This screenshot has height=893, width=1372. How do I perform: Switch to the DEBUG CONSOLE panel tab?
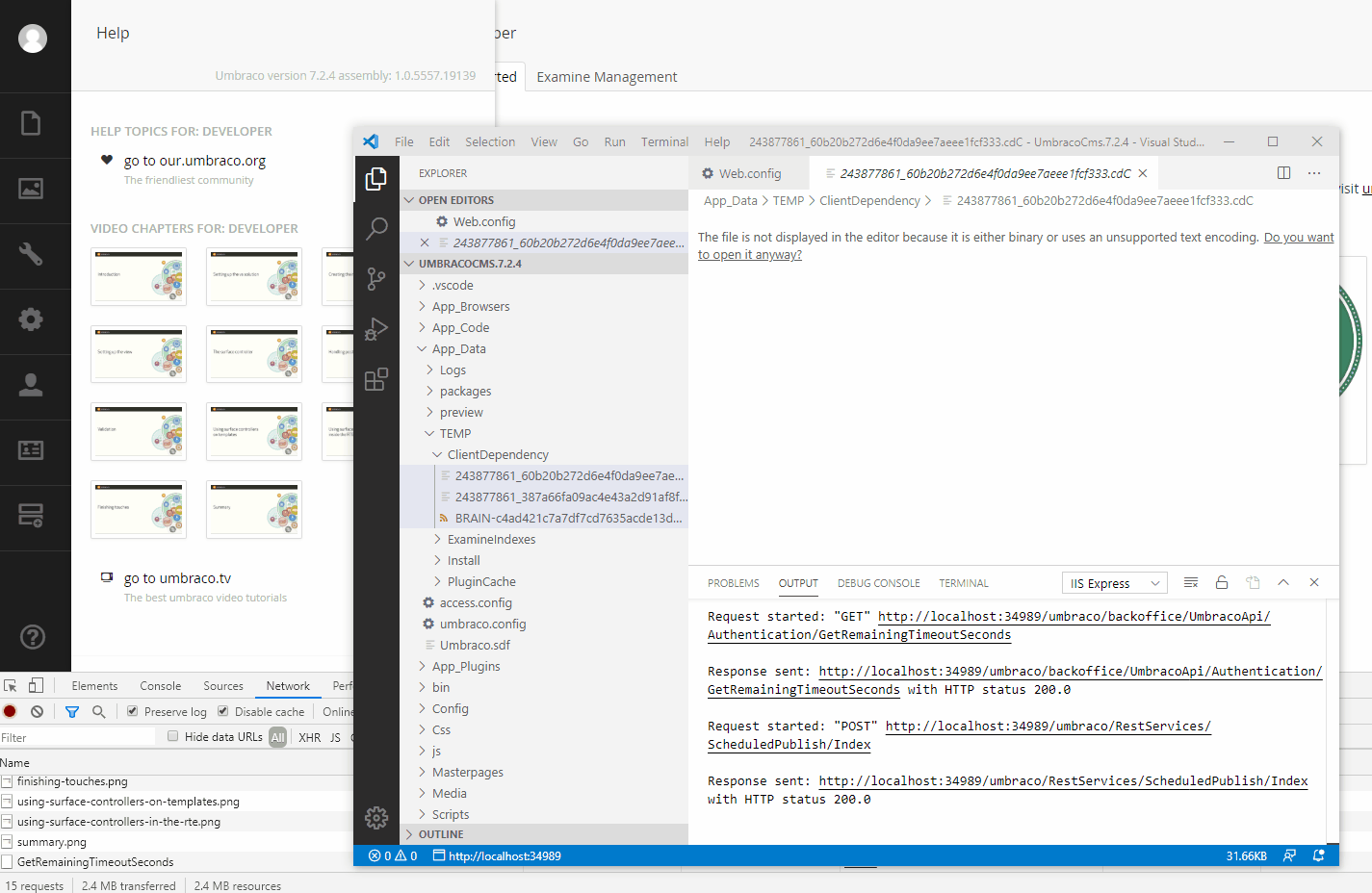click(x=879, y=583)
